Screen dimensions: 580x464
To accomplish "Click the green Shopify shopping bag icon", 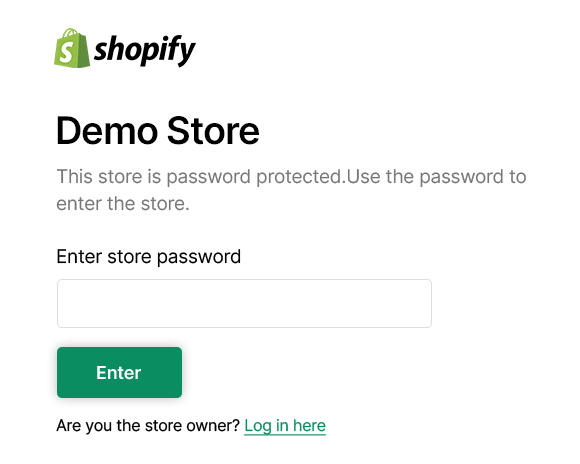I will [x=72, y=48].
